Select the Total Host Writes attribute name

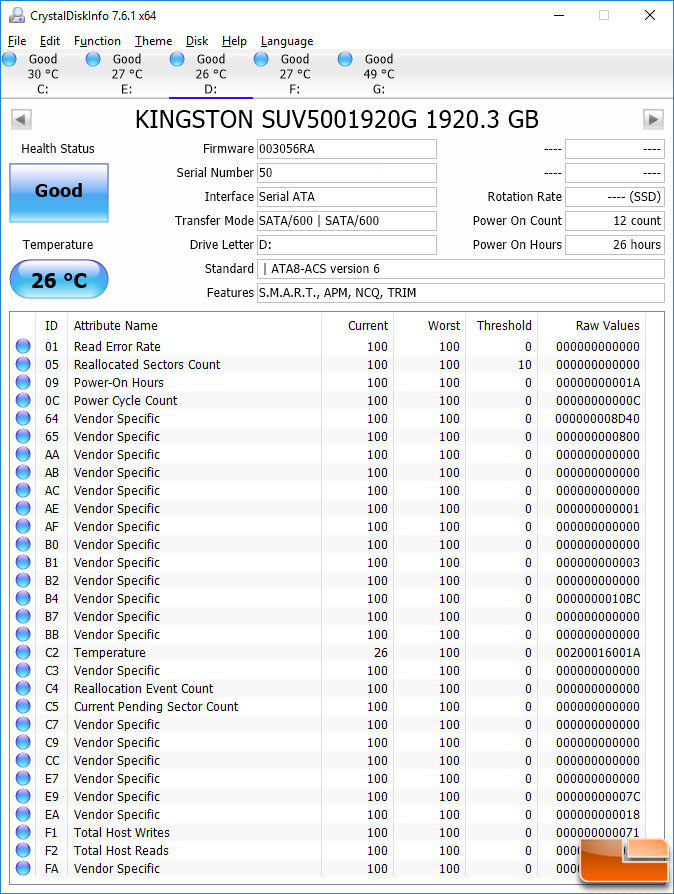coord(121,832)
